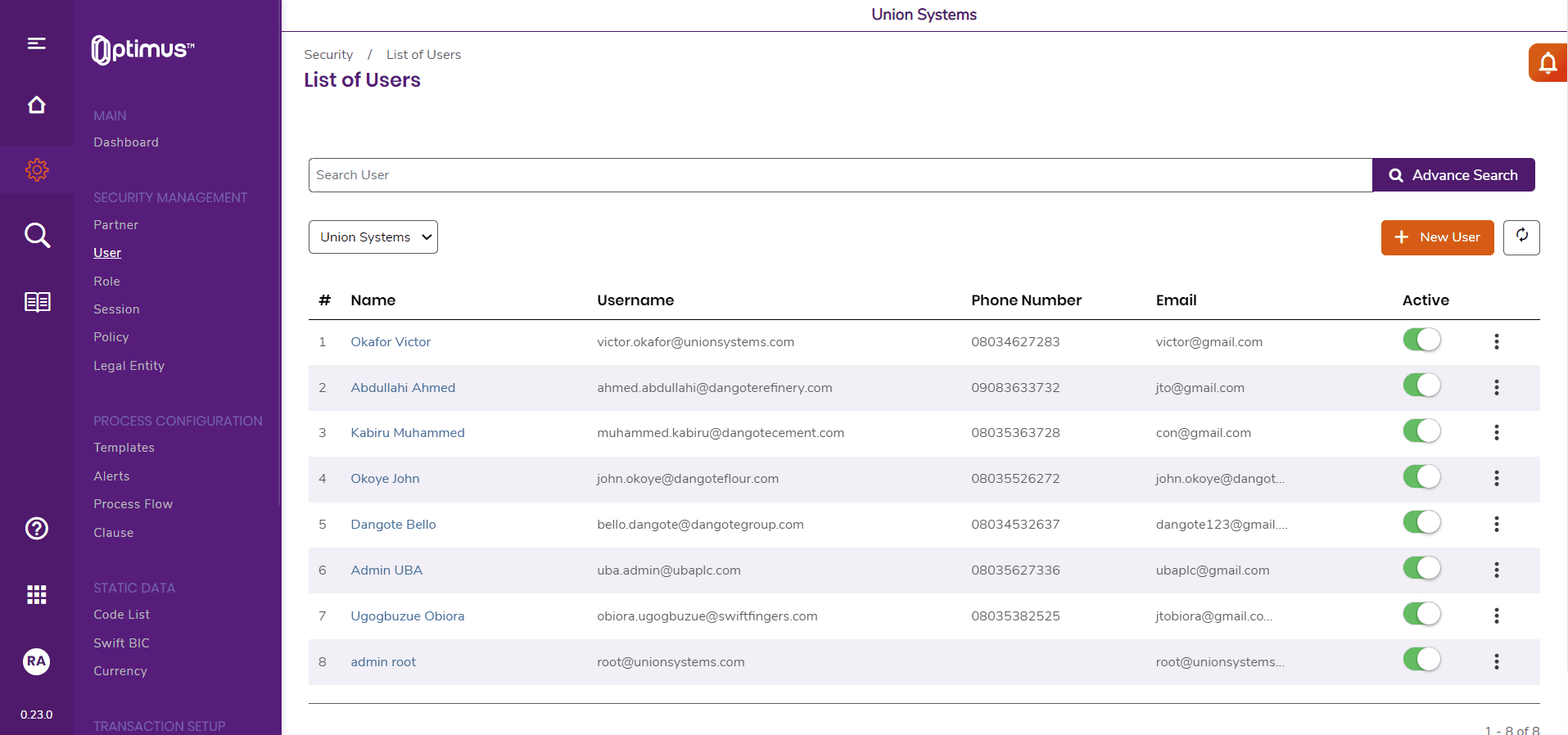1568x735 pixels.
Task: Open the book reader icon in left rail
Action: 37,302
